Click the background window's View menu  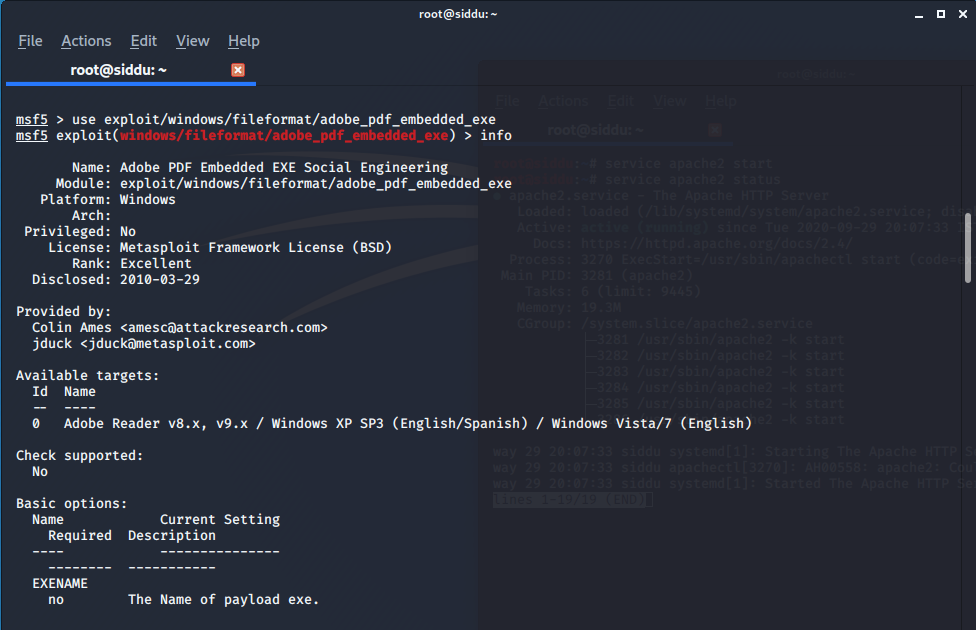(x=670, y=101)
